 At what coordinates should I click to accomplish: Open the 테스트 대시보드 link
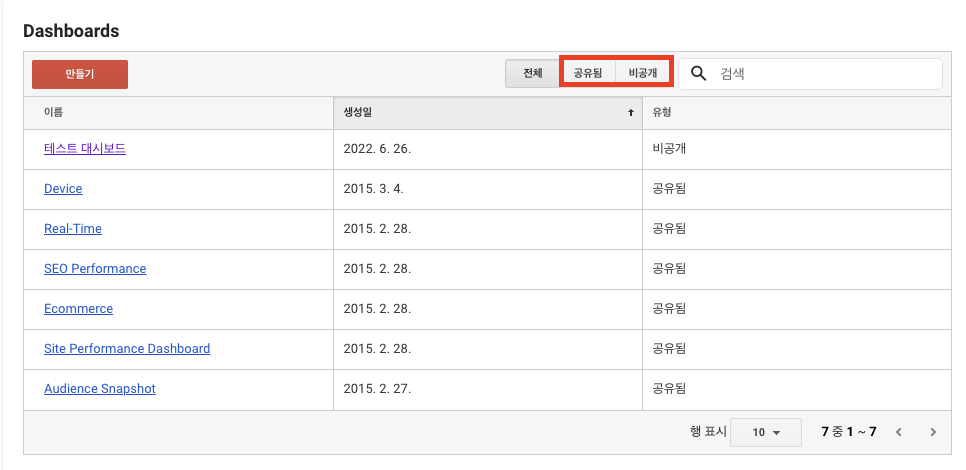[x=85, y=148]
